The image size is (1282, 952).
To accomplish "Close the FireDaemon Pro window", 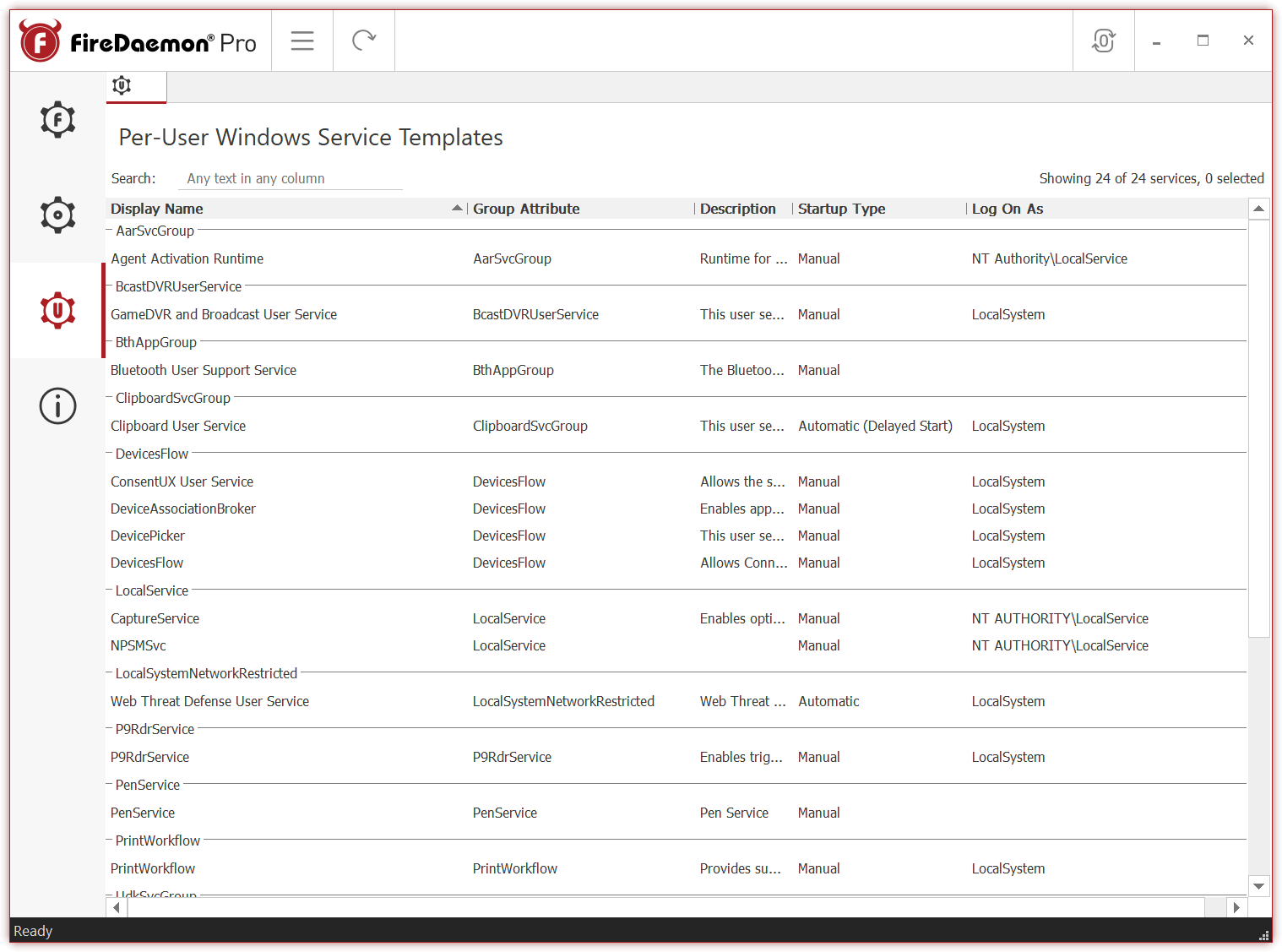I will [x=1248, y=41].
